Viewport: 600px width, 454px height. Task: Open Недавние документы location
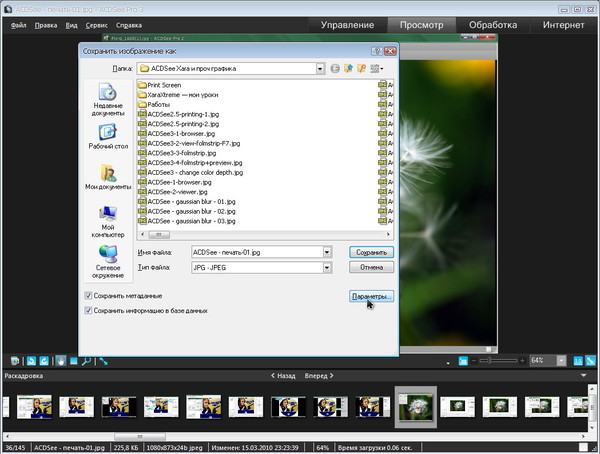(x=108, y=100)
